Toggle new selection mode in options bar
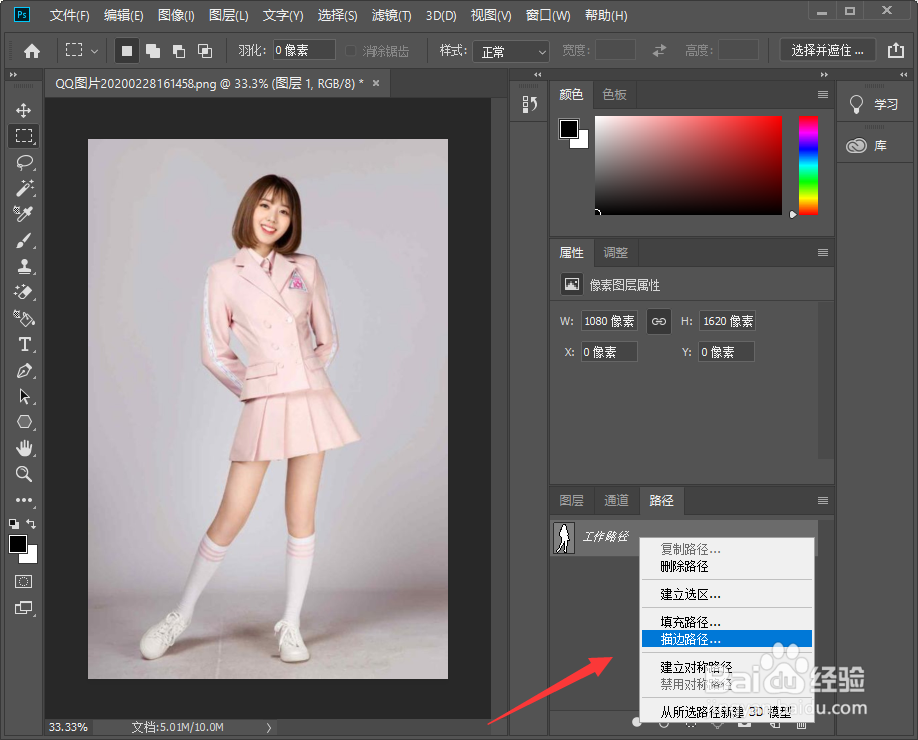This screenshot has height=740, width=918. click(x=128, y=50)
